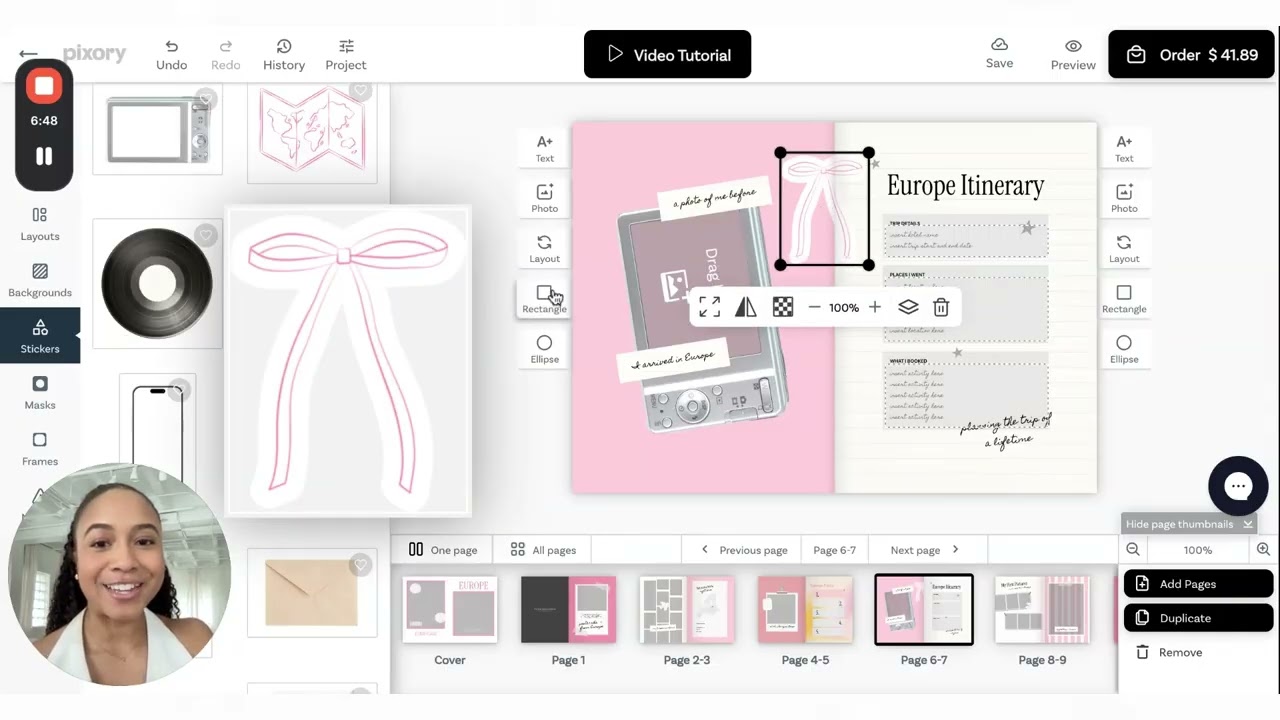This screenshot has width=1280, height=720.
Task: Open the layer order icon
Action: pyautogui.click(x=908, y=307)
